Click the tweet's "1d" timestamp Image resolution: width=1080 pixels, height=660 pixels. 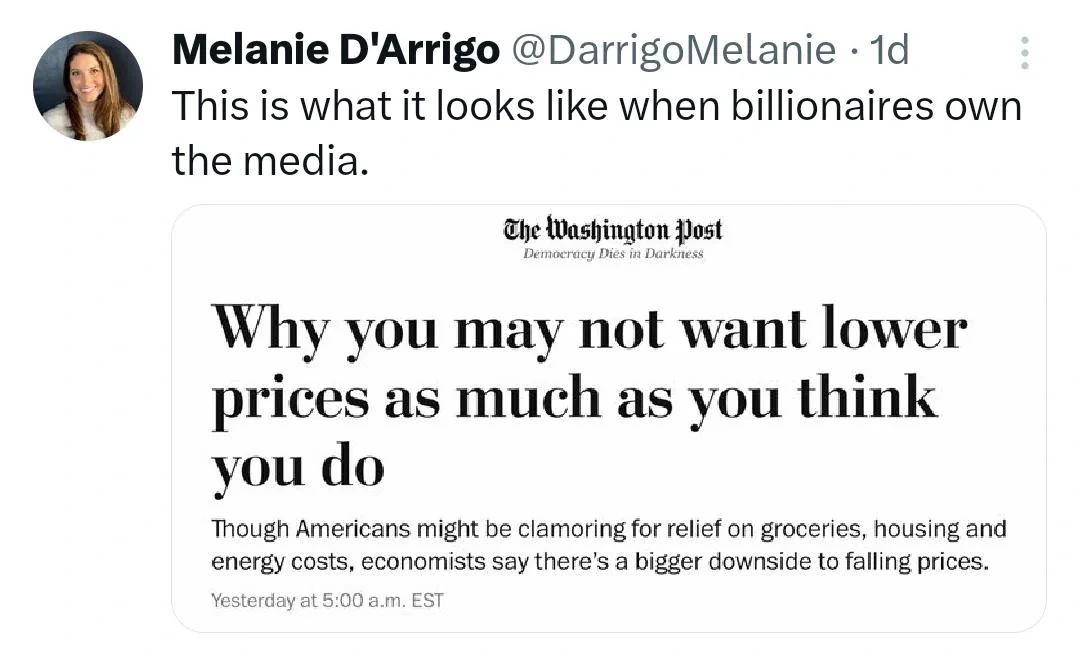pyautogui.click(x=889, y=50)
